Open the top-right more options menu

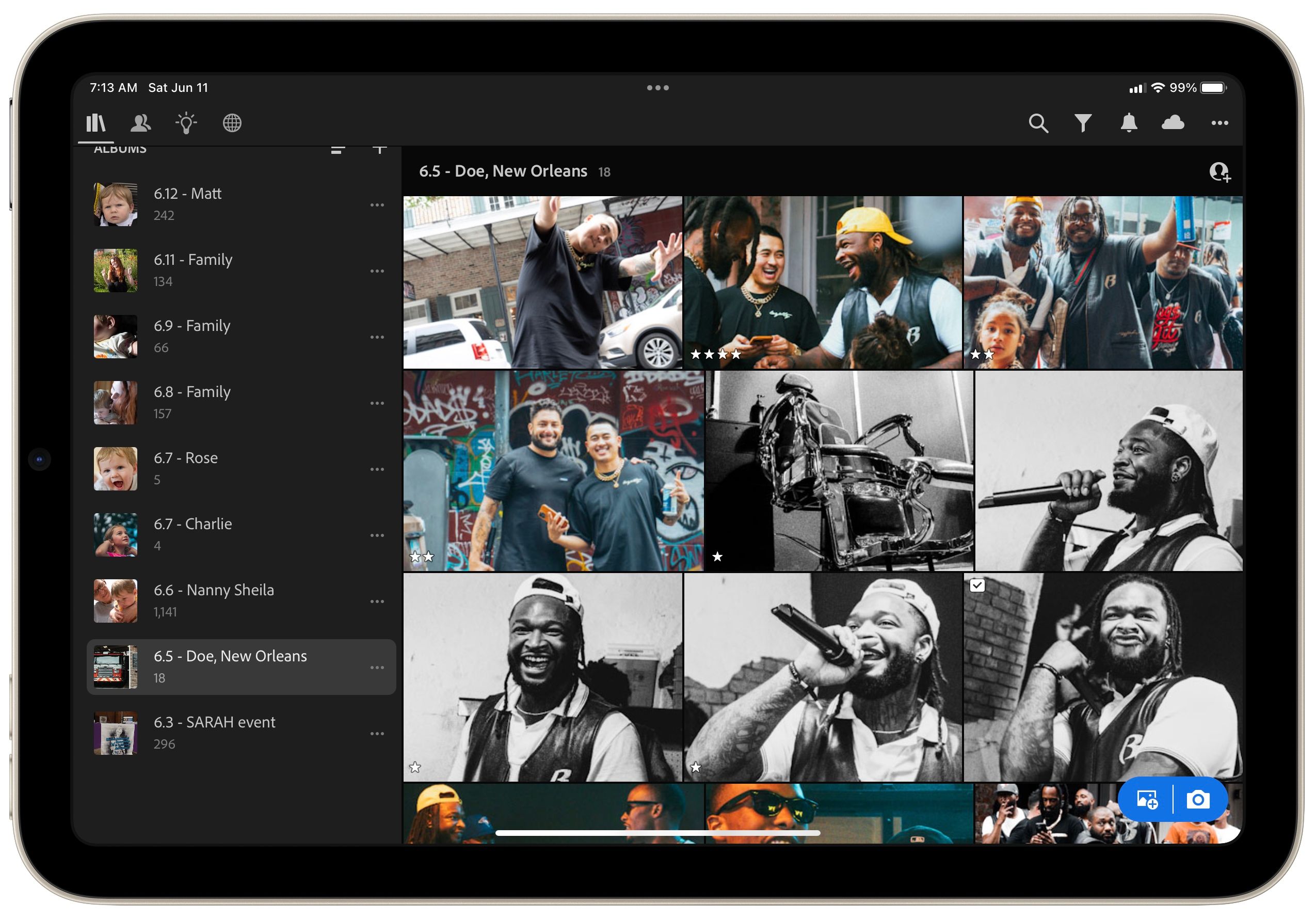(x=1219, y=123)
